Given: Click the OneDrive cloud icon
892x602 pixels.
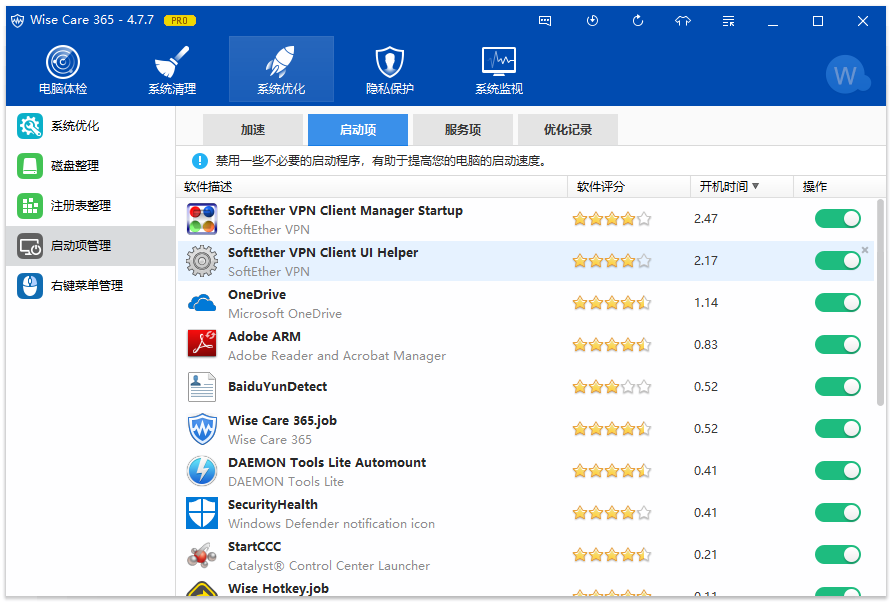Looking at the screenshot, I should coord(202,303).
